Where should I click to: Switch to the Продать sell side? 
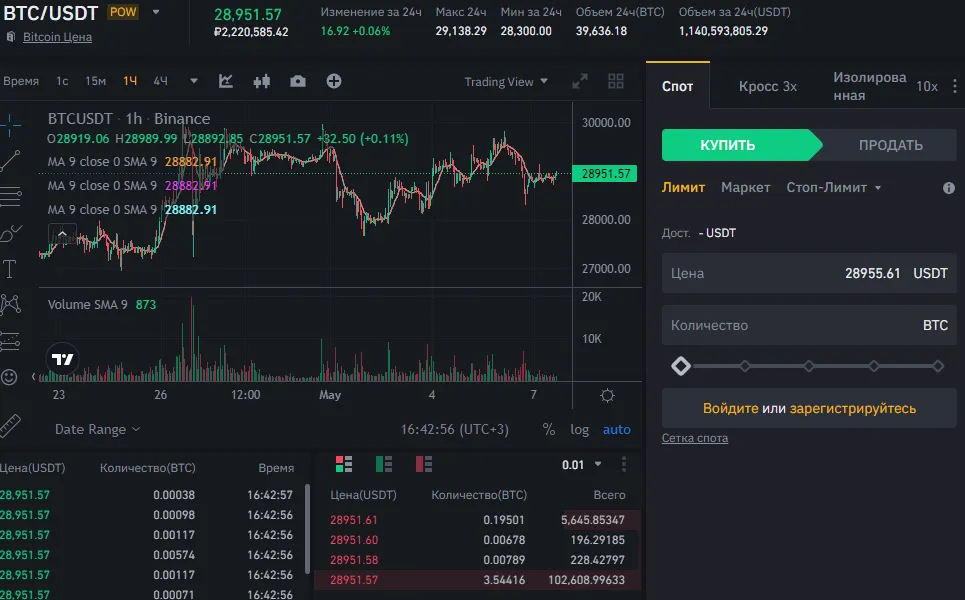(891, 145)
